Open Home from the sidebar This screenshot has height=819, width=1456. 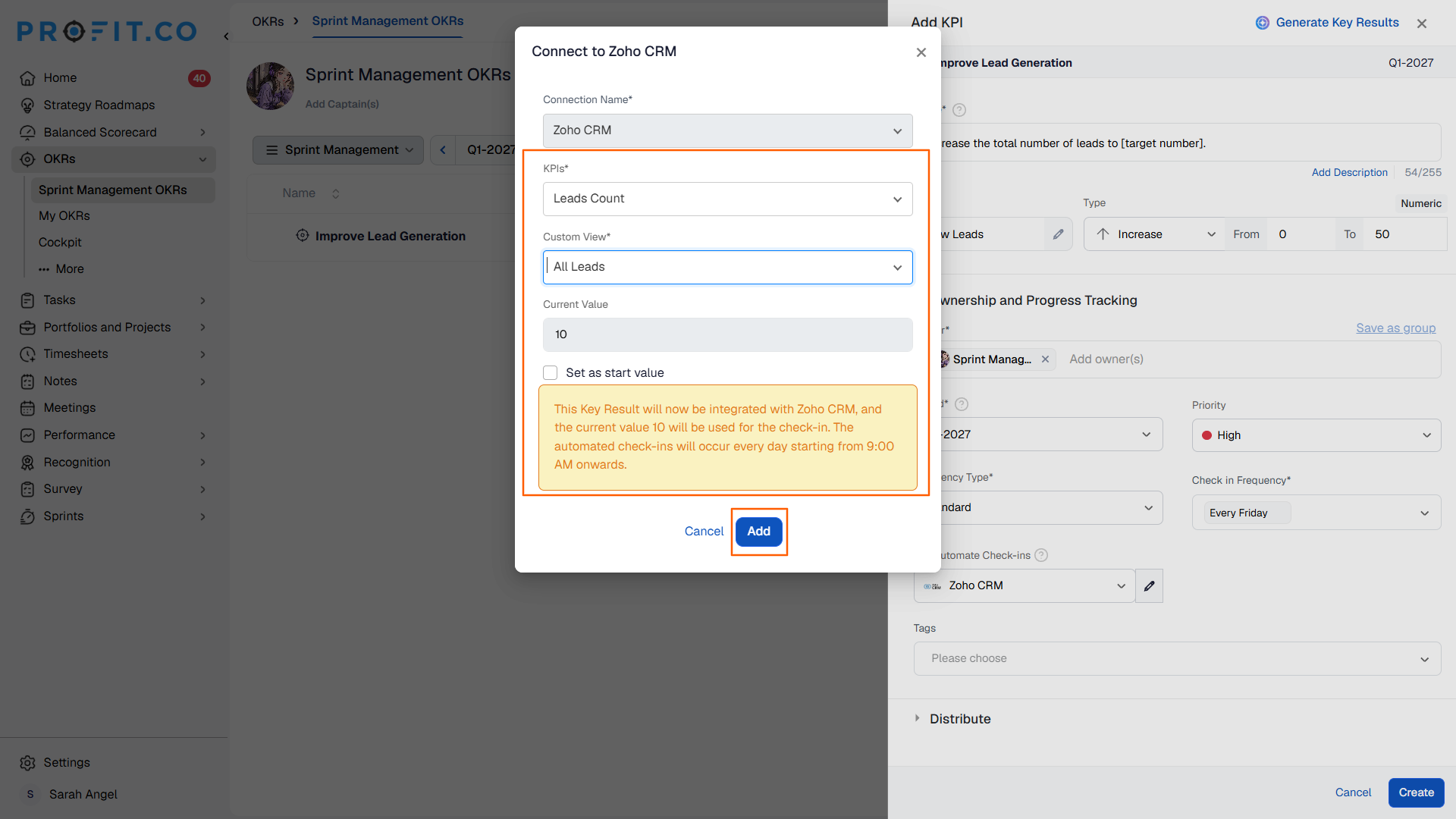tap(60, 77)
